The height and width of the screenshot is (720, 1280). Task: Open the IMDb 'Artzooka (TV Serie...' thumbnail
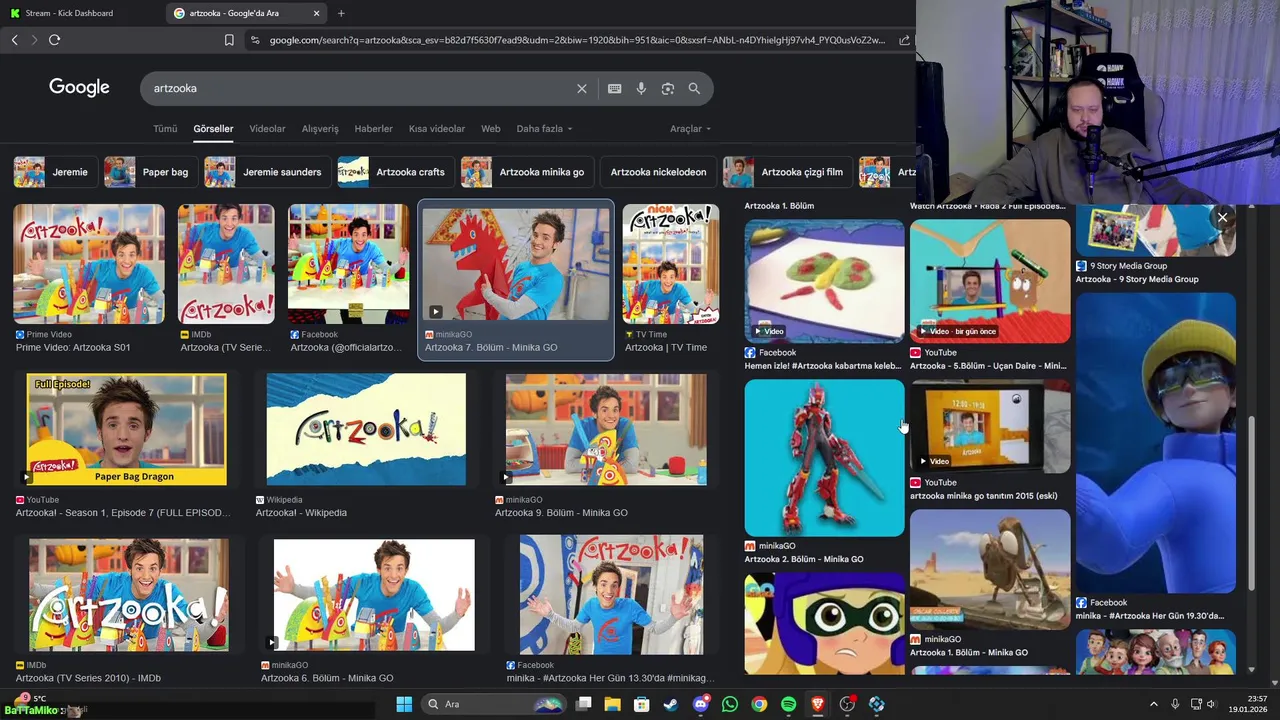(226, 264)
